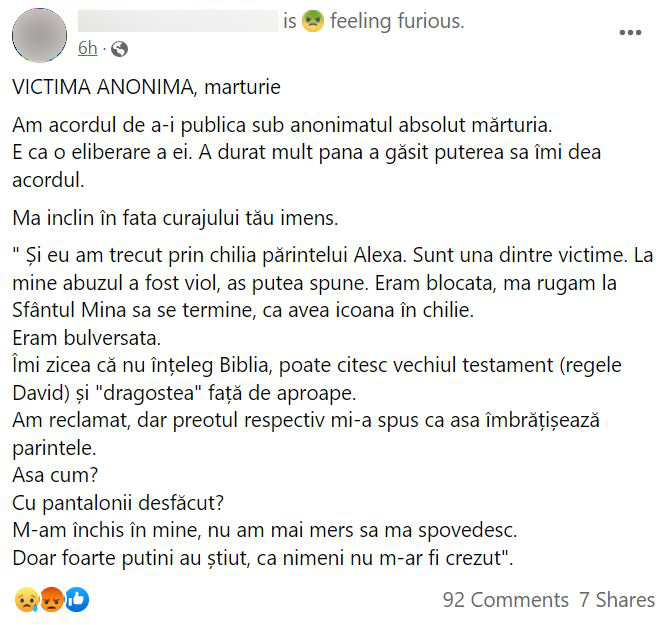Open the 92 Comments link
Viewport: 669px width, 625px height.
[x=505, y=600]
